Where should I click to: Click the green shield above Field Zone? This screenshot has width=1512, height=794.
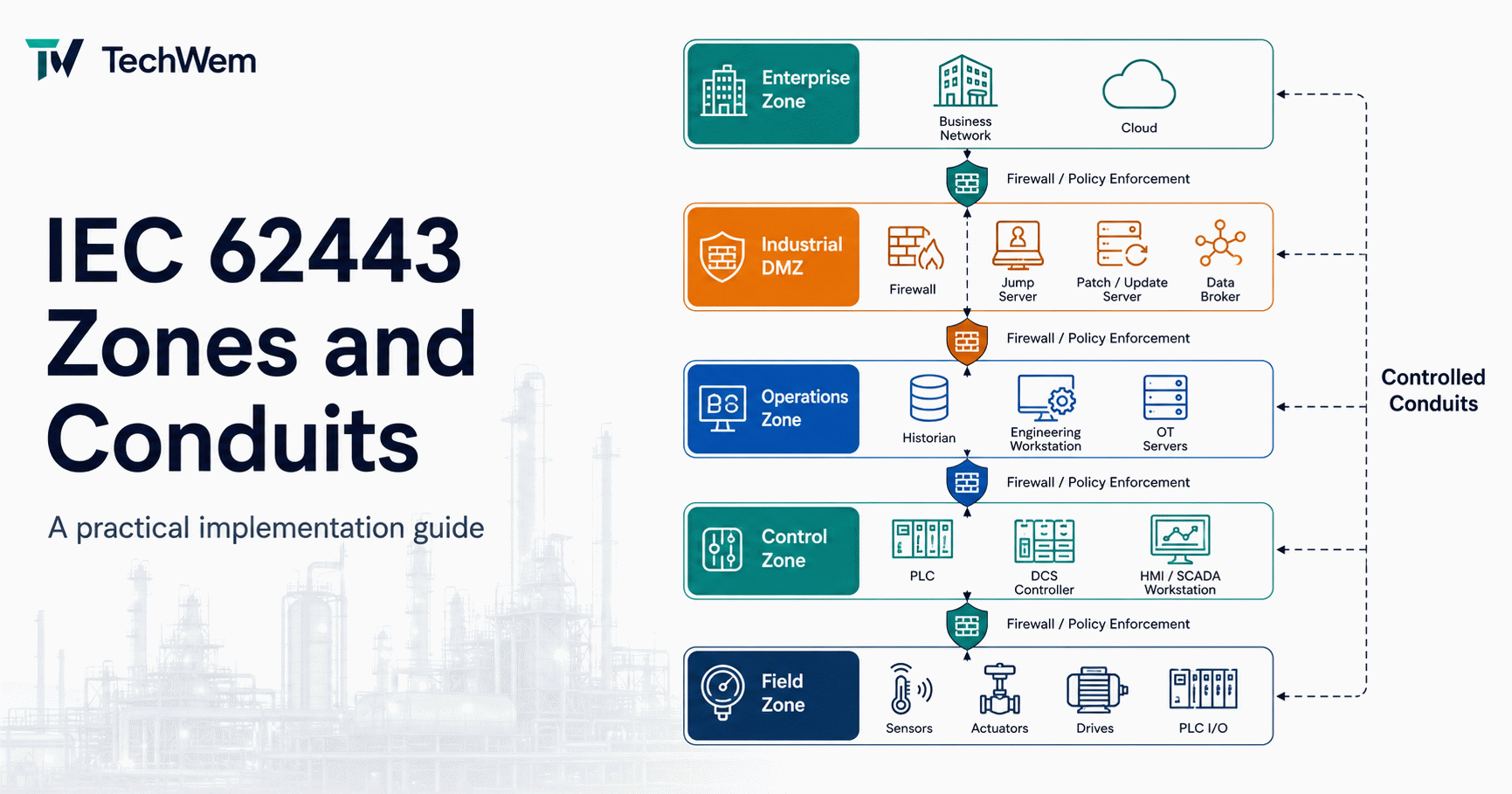(967, 625)
